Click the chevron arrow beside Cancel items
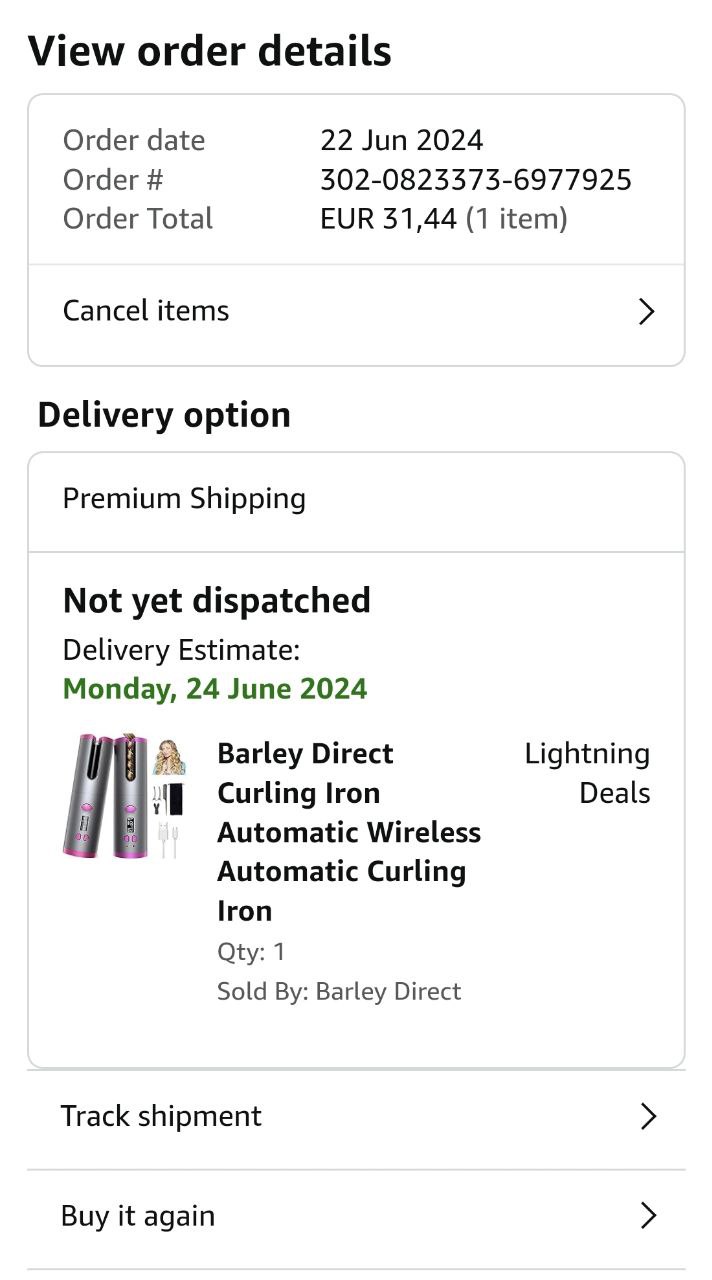Screen dimensions: 712x1280 point(647,312)
